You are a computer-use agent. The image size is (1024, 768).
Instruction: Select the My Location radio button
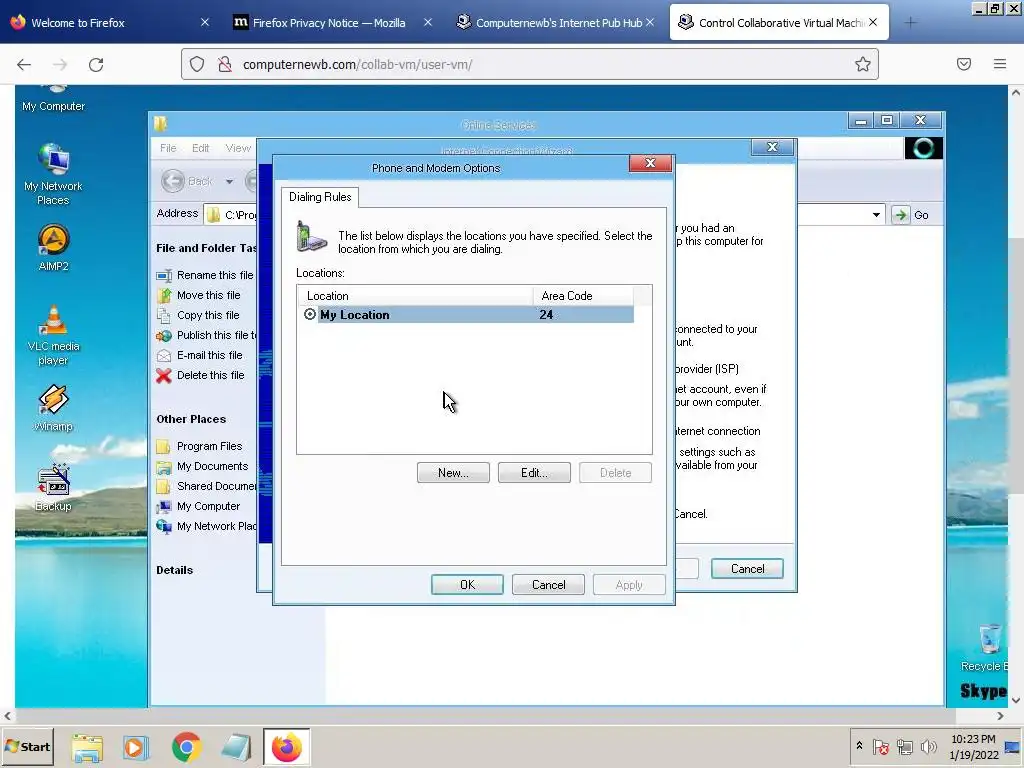point(310,314)
